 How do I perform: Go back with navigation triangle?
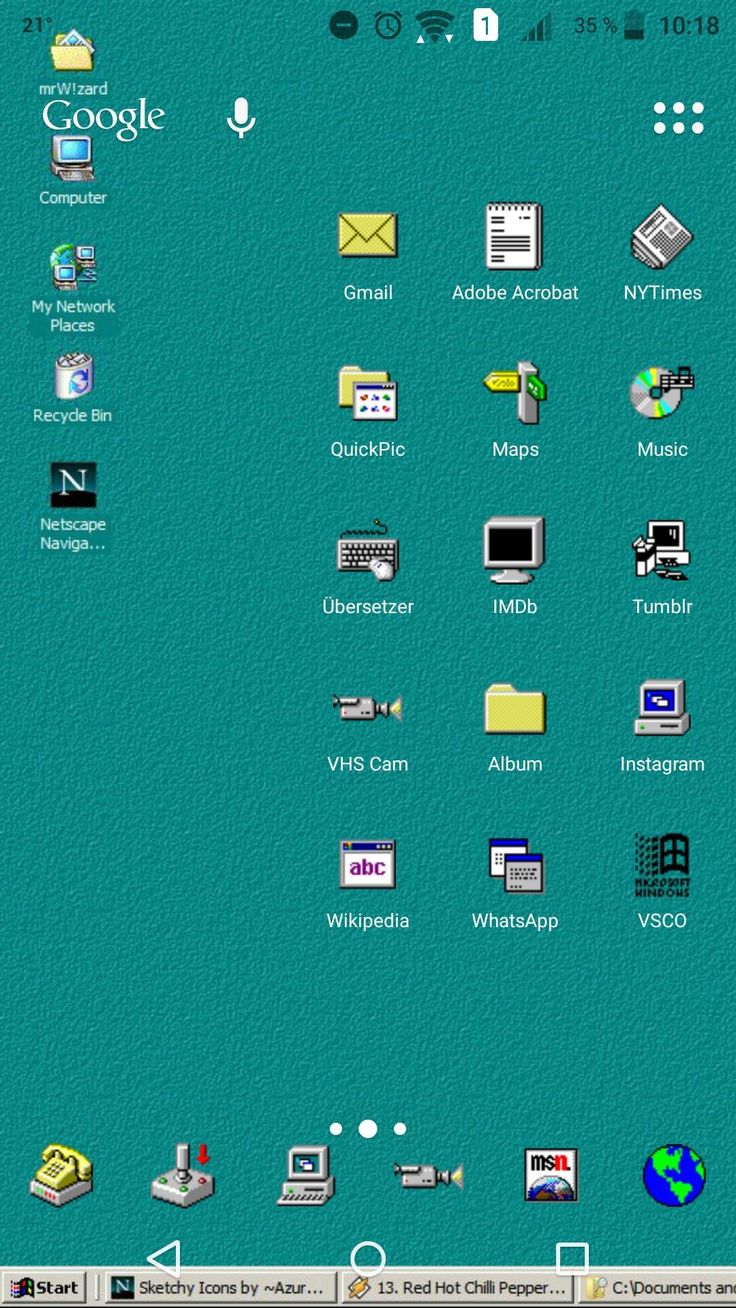[164, 1259]
